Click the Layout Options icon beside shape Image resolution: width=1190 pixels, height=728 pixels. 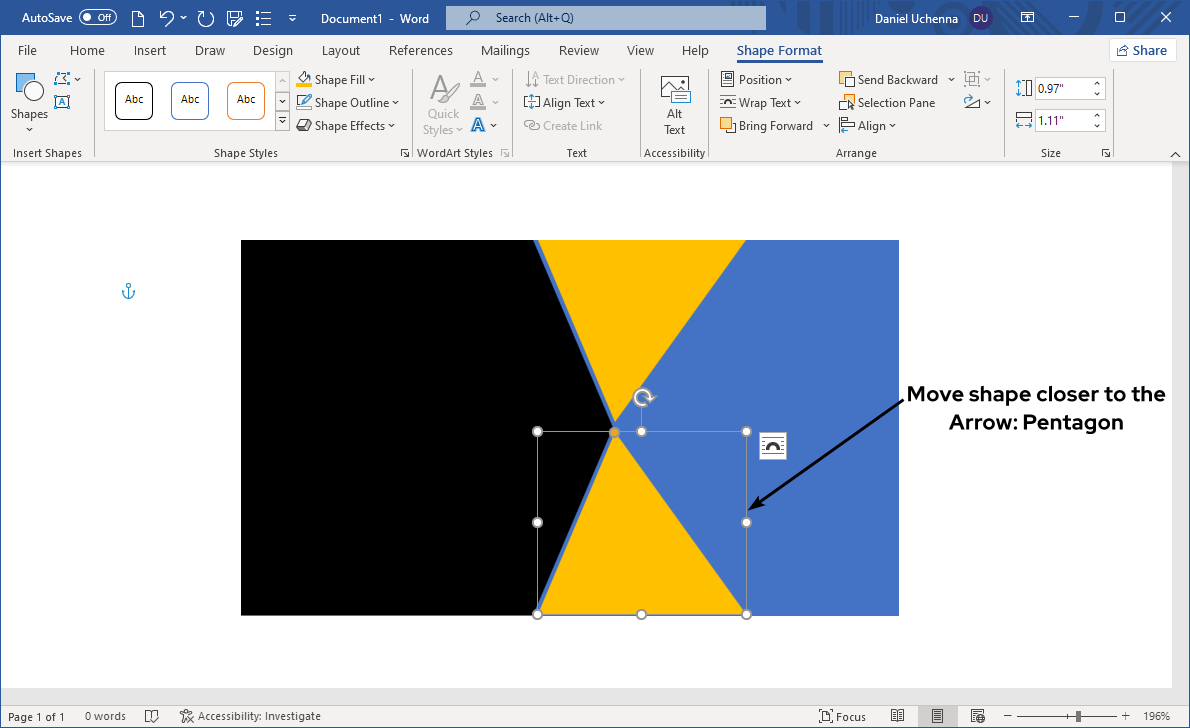pyautogui.click(x=773, y=446)
